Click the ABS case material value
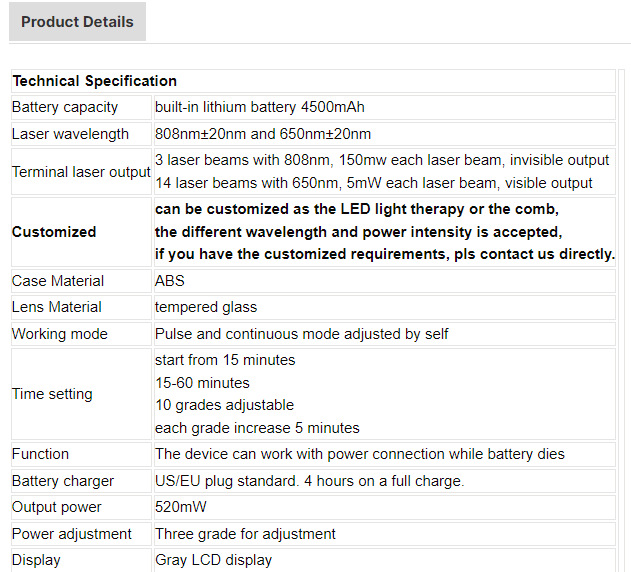 [x=170, y=281]
